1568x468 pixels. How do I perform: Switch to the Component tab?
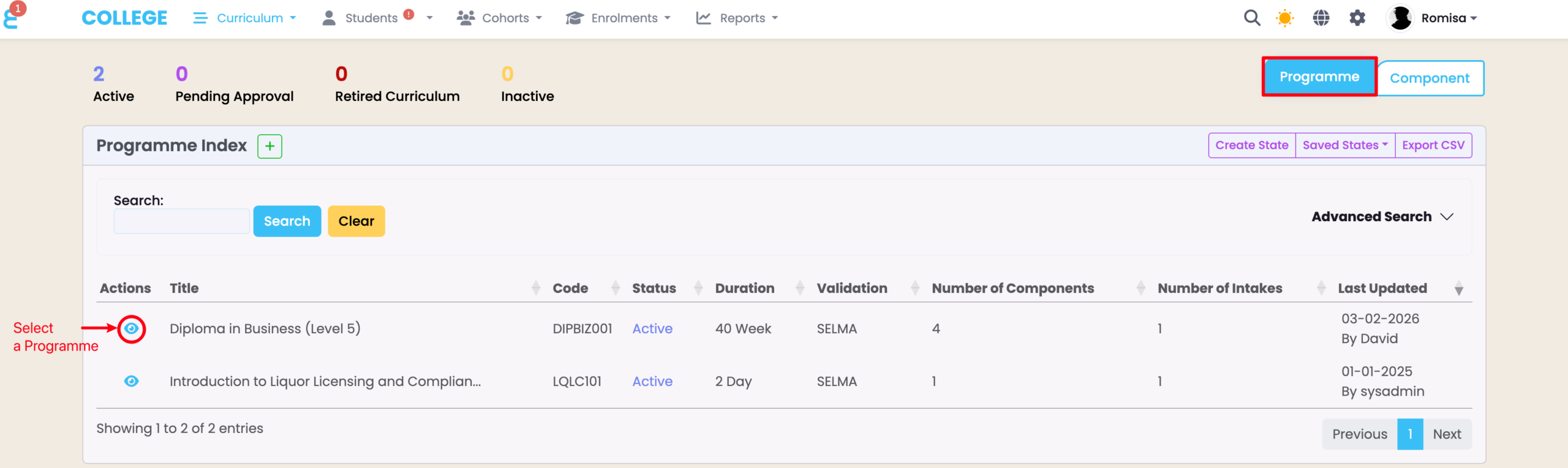click(1429, 78)
